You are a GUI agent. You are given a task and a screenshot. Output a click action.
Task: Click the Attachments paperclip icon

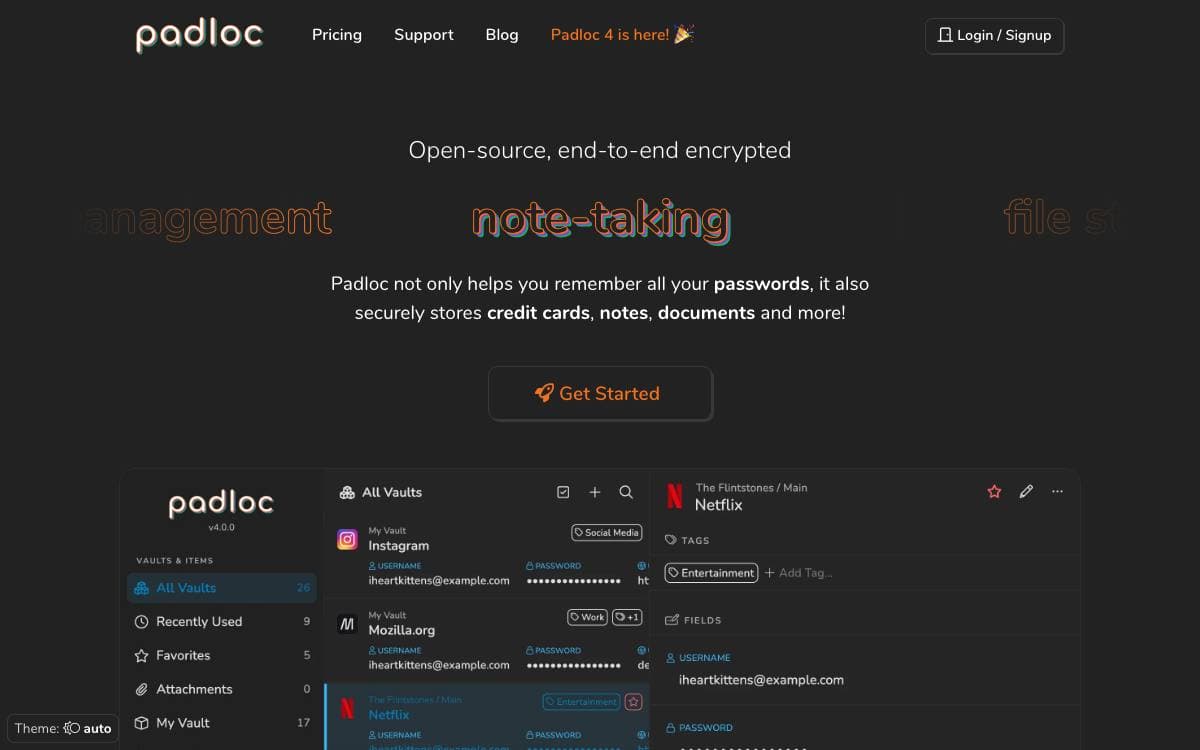(142, 689)
